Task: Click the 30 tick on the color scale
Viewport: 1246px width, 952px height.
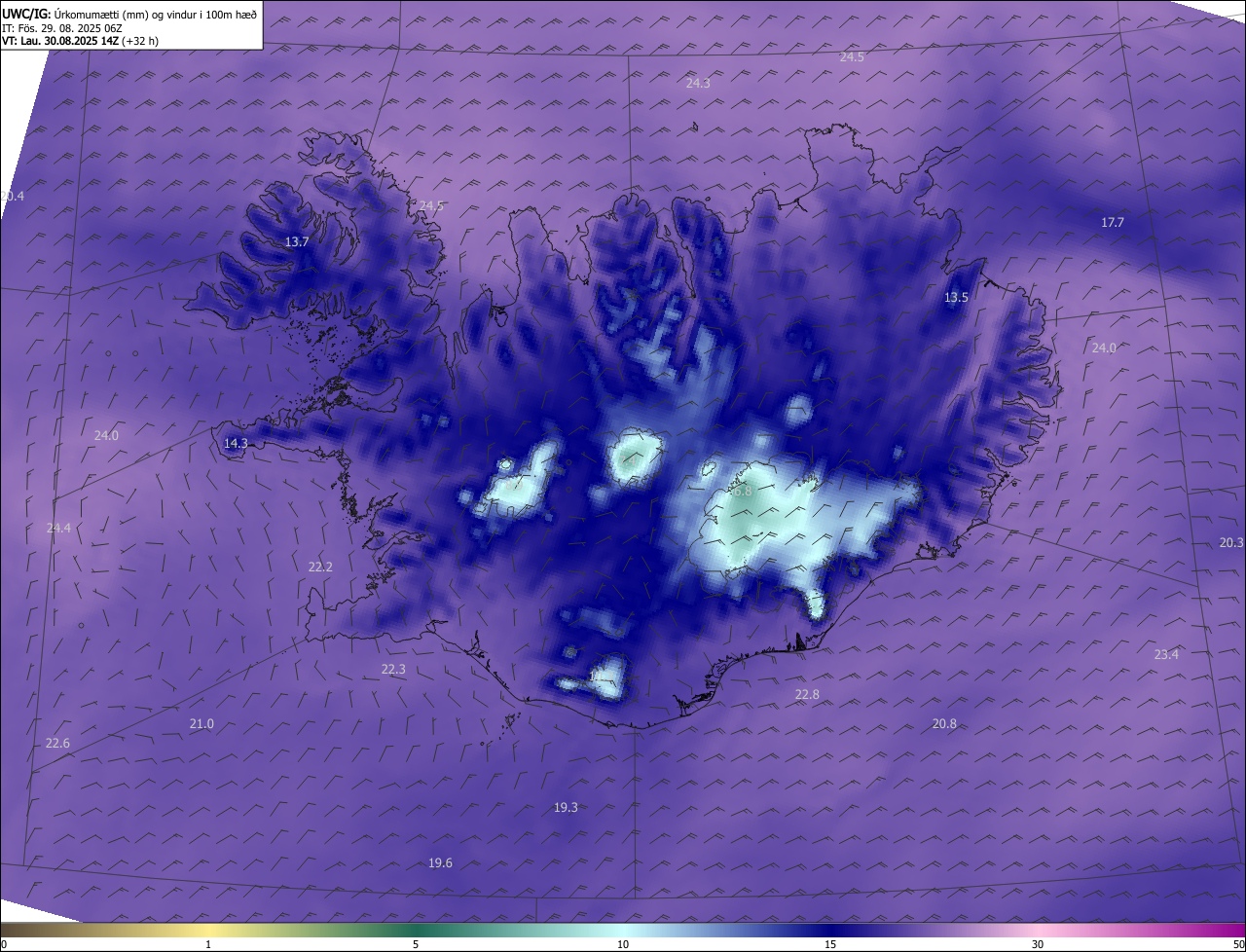Action: coord(1038,944)
